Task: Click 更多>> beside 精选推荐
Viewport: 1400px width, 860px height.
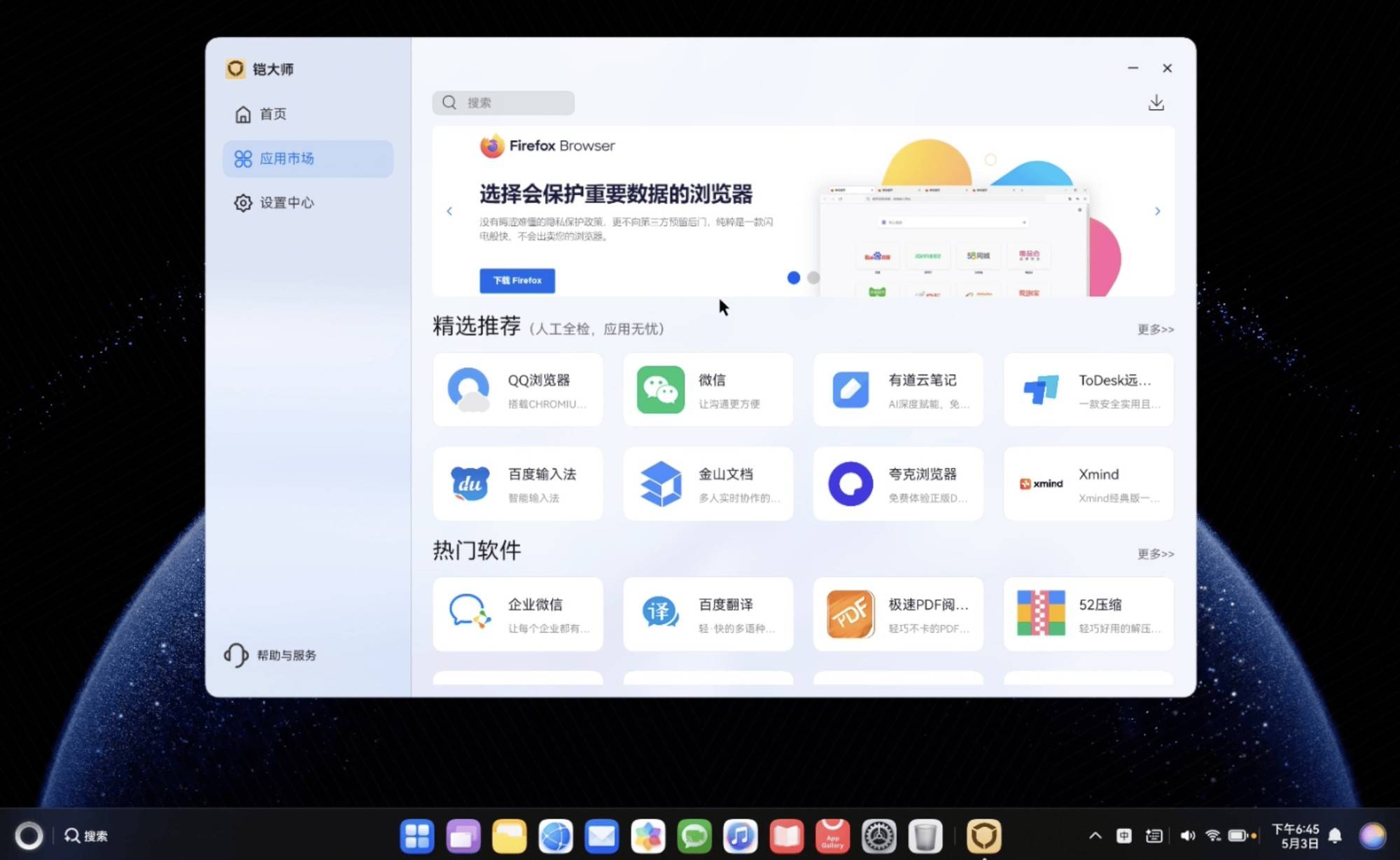Action: click(1156, 329)
